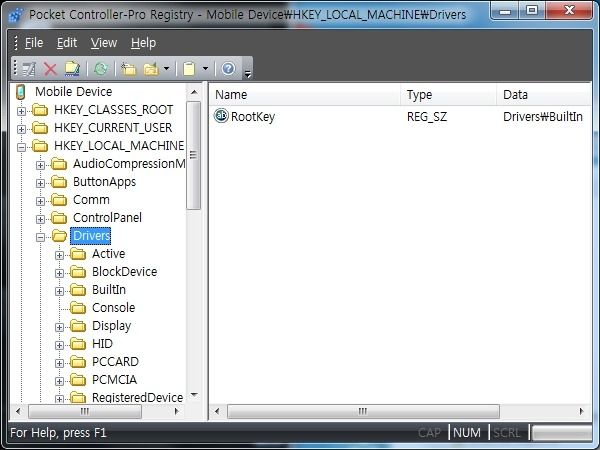Open the Edit menu
Screen dimensions: 600x450
tap(67, 43)
